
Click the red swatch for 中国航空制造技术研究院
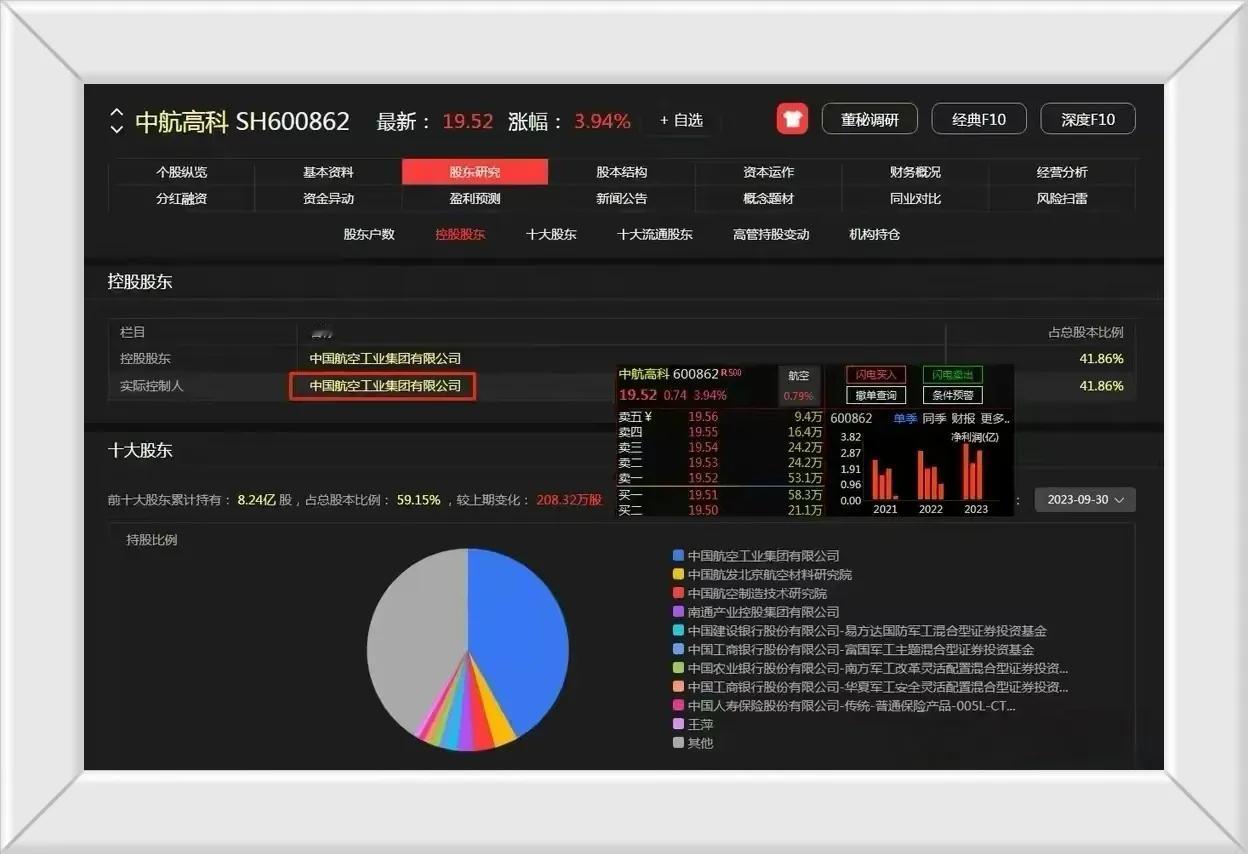coord(679,593)
